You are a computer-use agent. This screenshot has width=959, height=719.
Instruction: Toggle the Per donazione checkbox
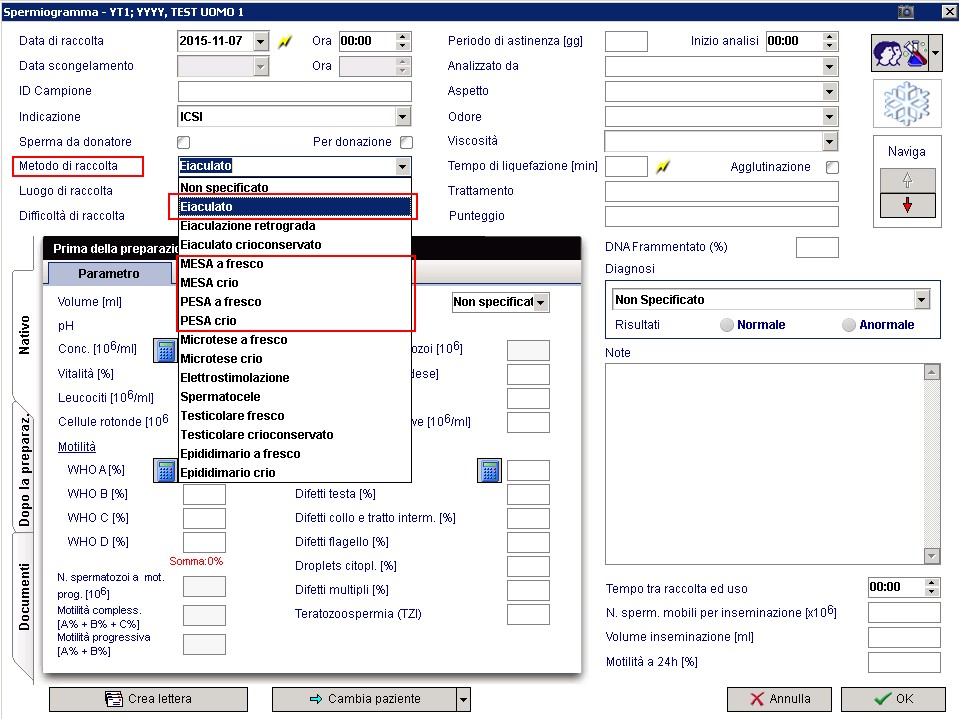[406, 142]
